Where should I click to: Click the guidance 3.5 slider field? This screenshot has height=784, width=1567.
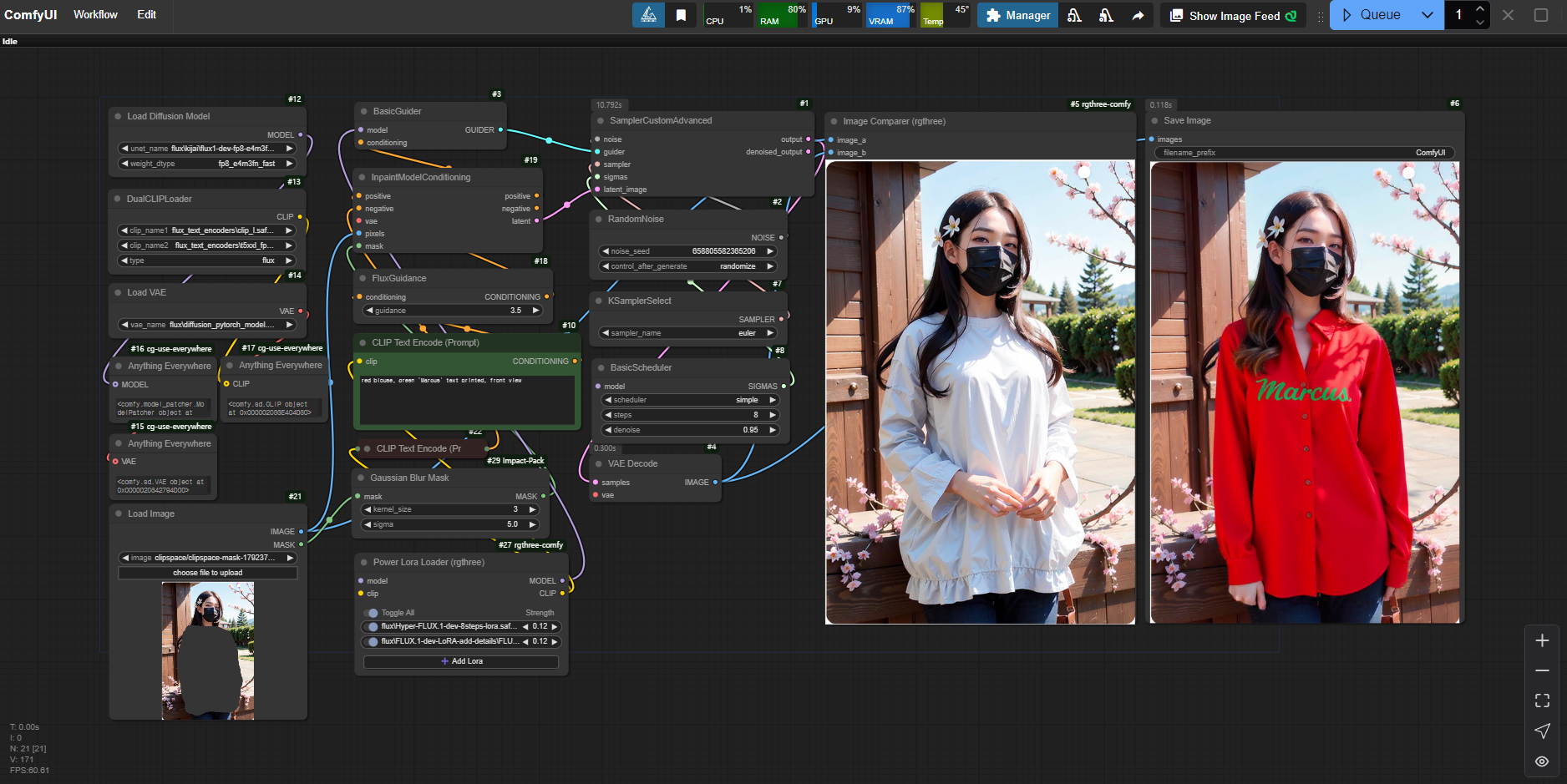pos(453,311)
